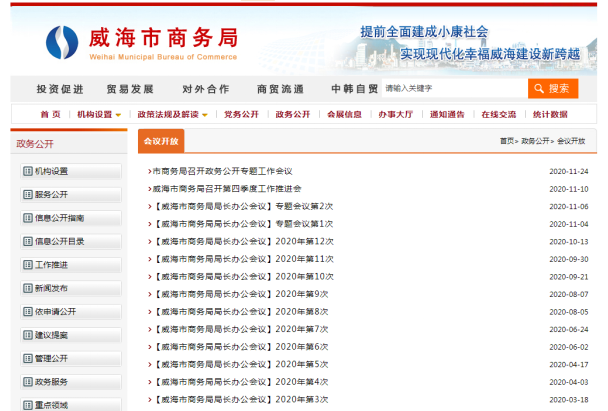This screenshot has height=411, width=608.
Task: Open the 2020年第12次 meeting link
Action: pos(304,241)
